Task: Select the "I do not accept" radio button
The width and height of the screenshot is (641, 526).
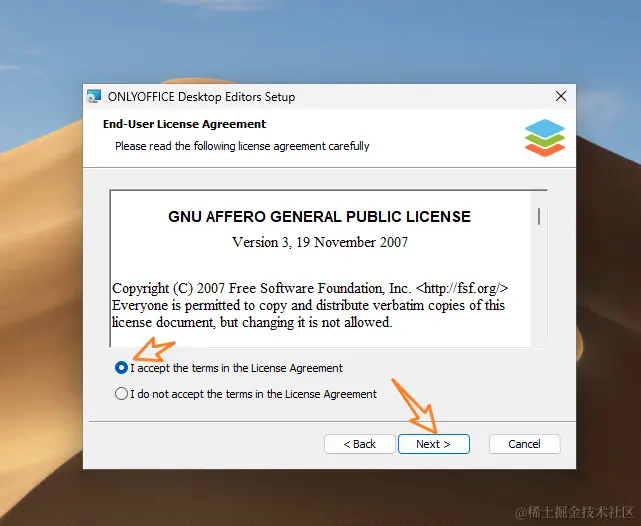Action: [x=121, y=394]
